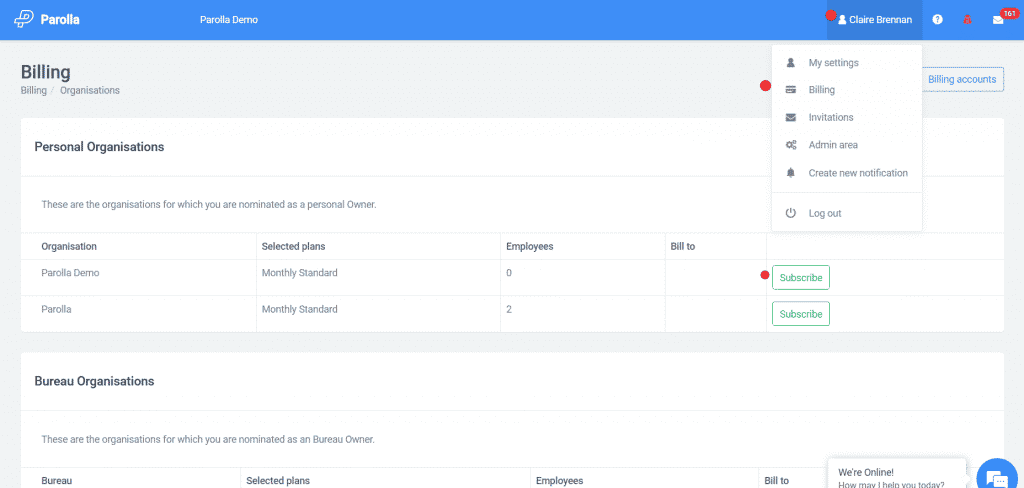Click the Parolla brand name

coord(60,20)
